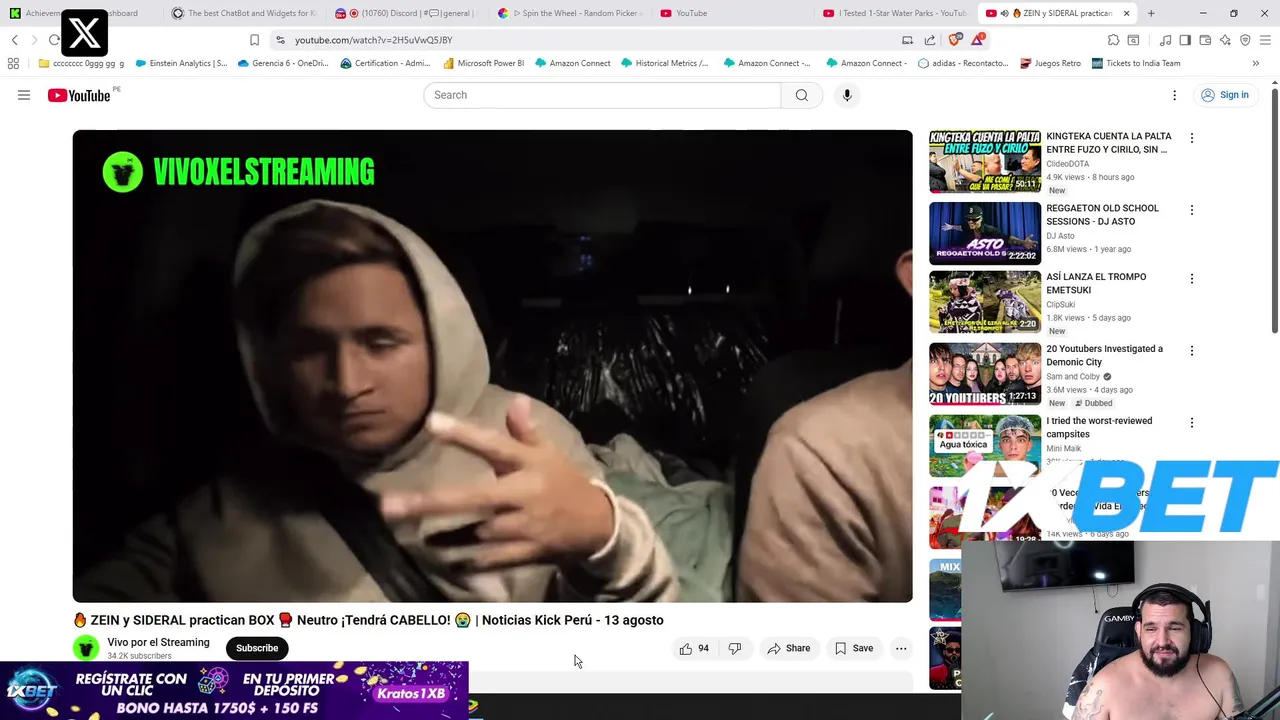1280x720 pixels.
Task: Click the install app icon in address bar
Action: 907,40
